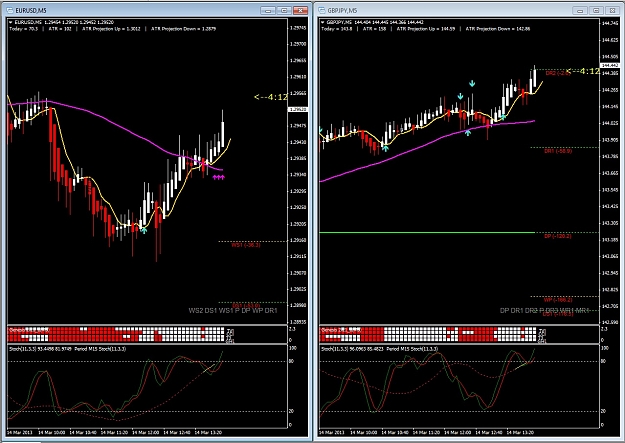This screenshot has width=625, height=443.
Task: Click the WS1 pivot label on EURUSD chart
Action: point(246,245)
